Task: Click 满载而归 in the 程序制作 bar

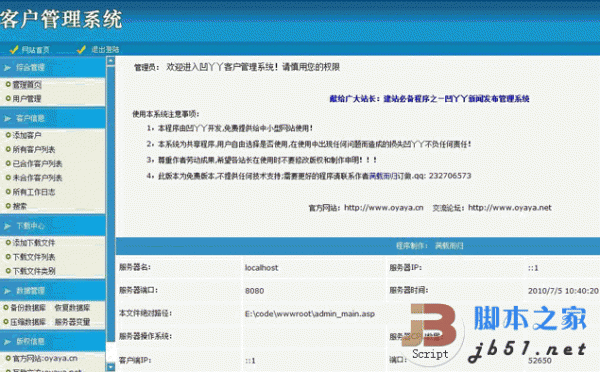Action: [449, 246]
